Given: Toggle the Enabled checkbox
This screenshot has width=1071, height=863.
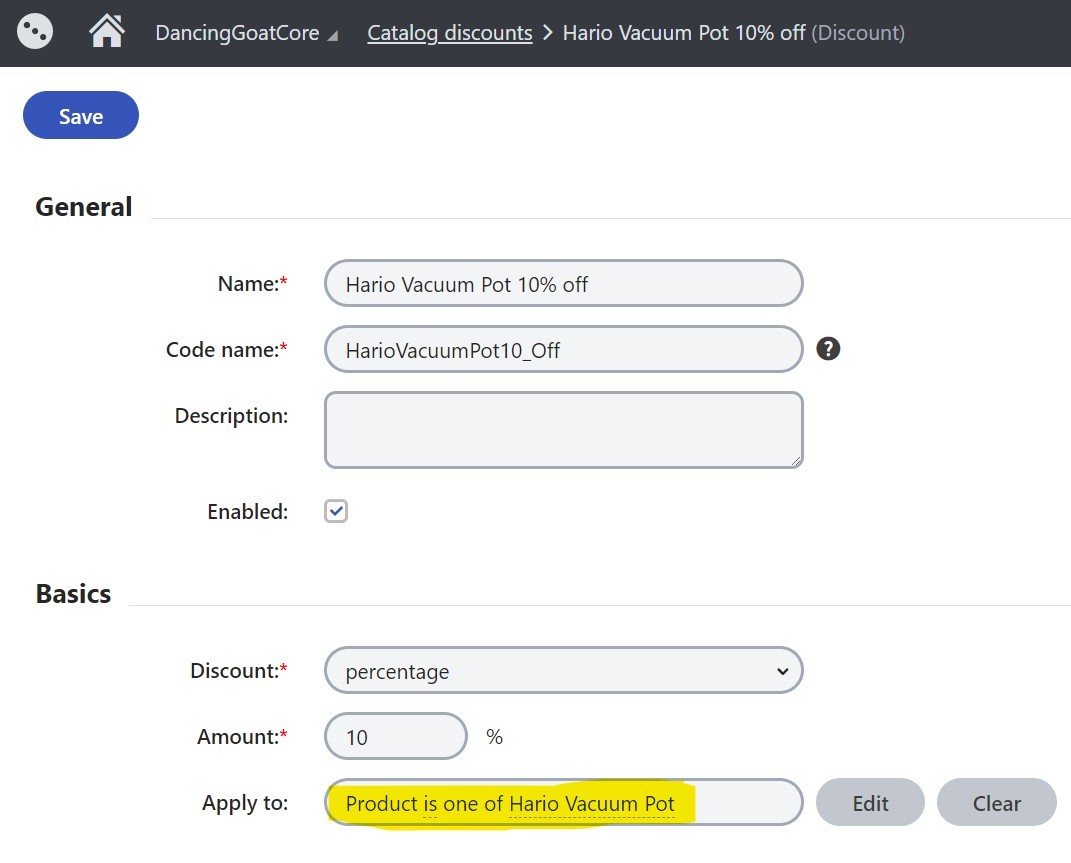Looking at the screenshot, I should tap(336, 511).
